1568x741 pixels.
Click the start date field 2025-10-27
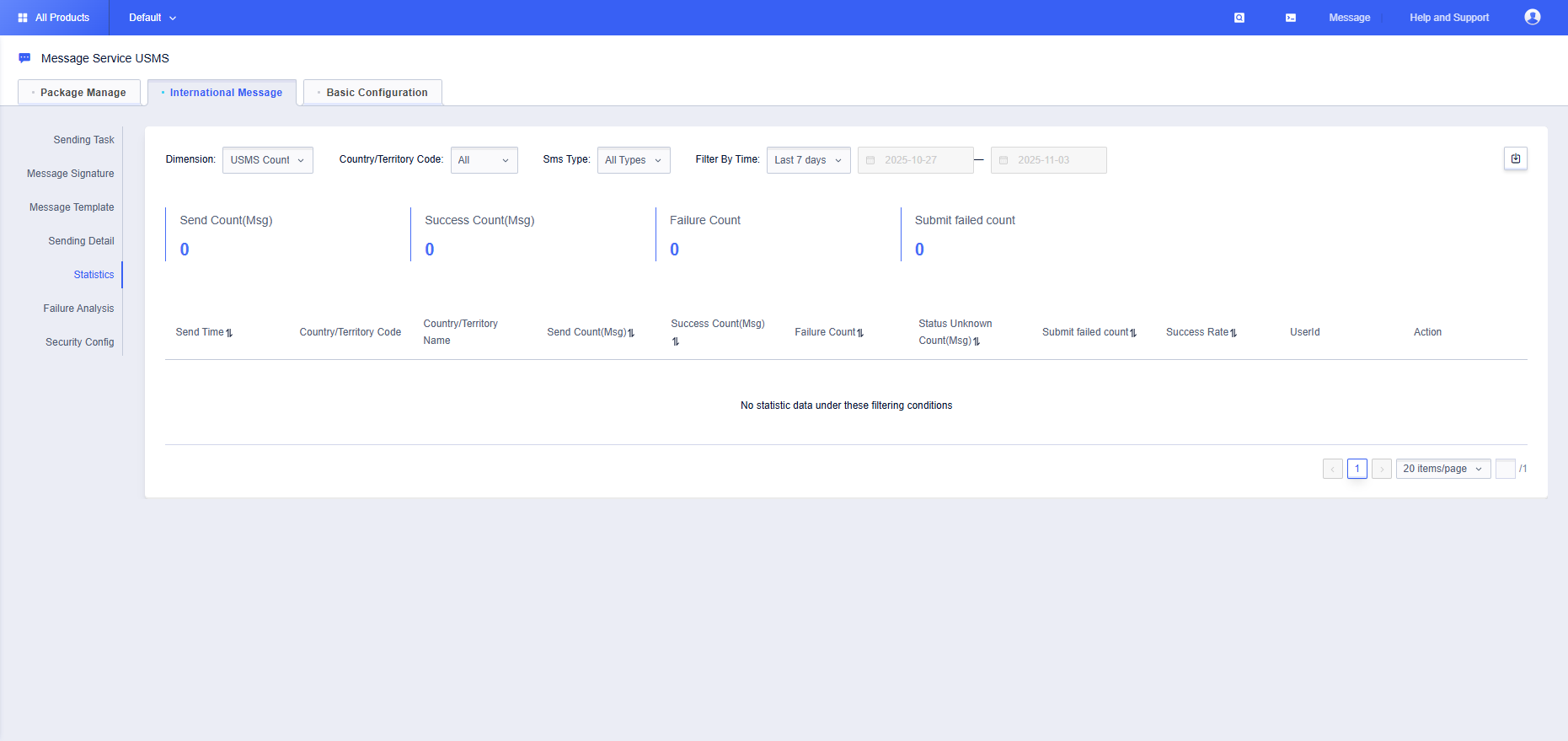[x=915, y=160]
